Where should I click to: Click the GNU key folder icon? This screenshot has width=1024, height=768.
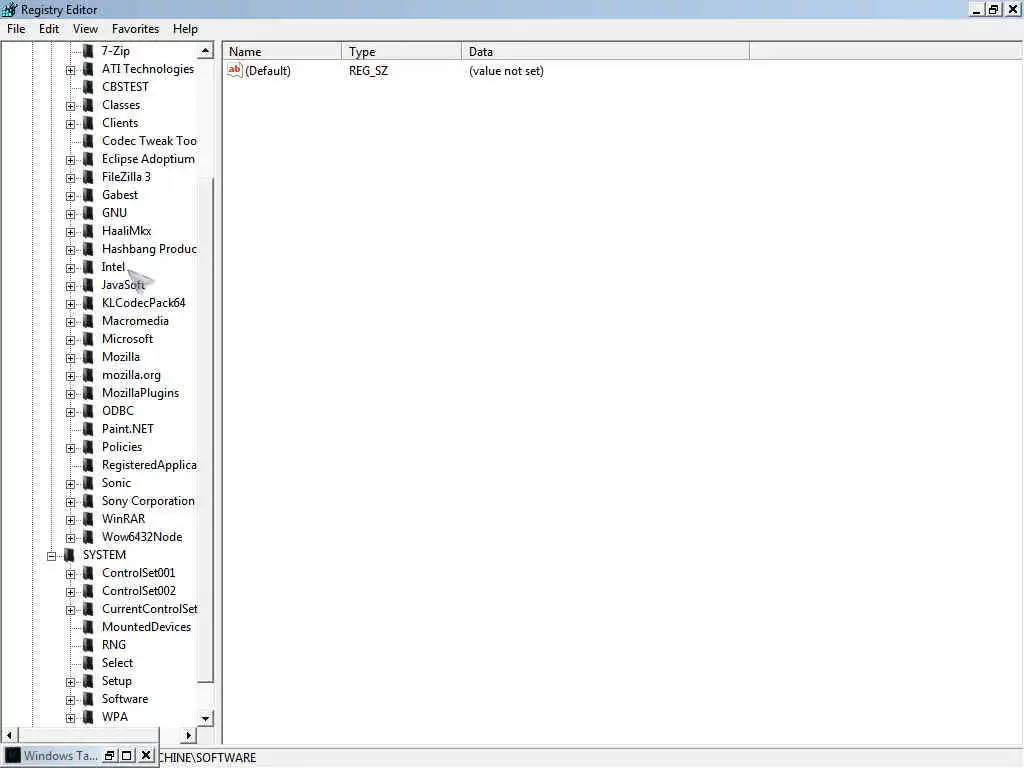88,213
